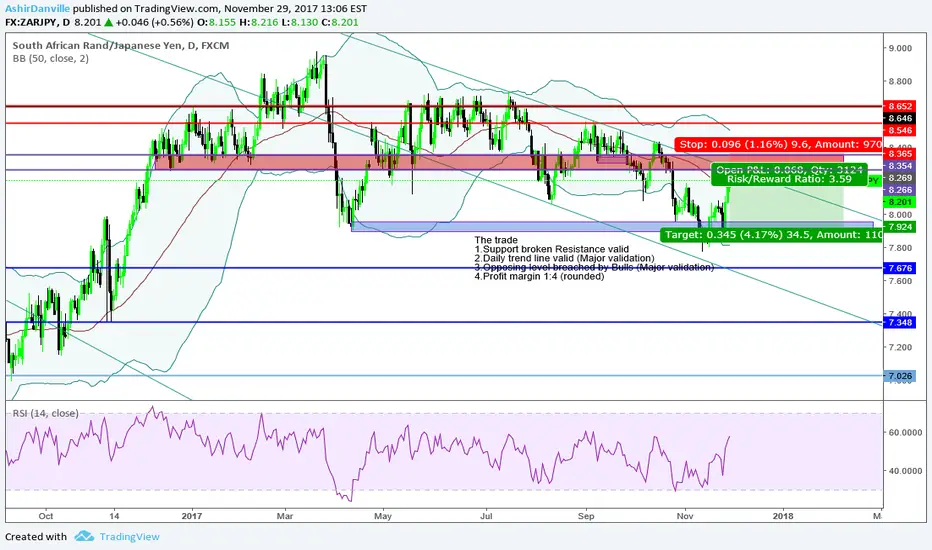Click the 8.266 purple price tag
932x550 pixels.
coord(900,190)
